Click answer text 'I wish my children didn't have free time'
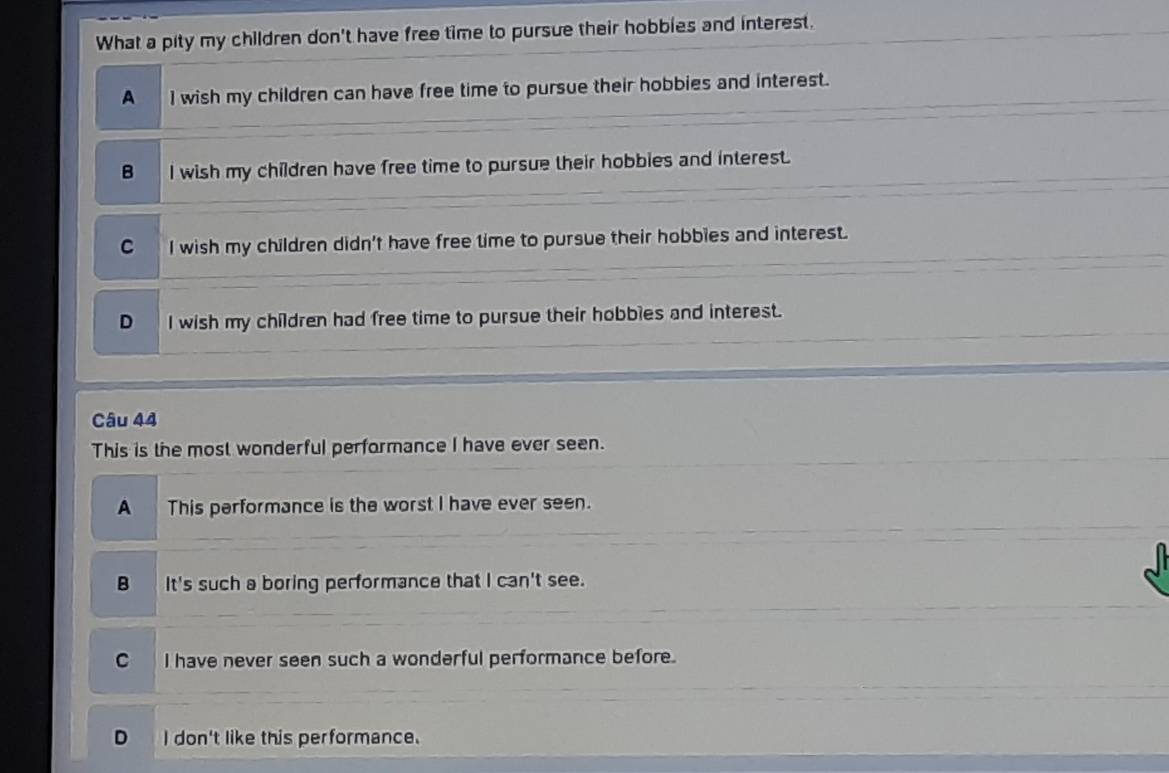1169x773 pixels. [x=508, y=240]
